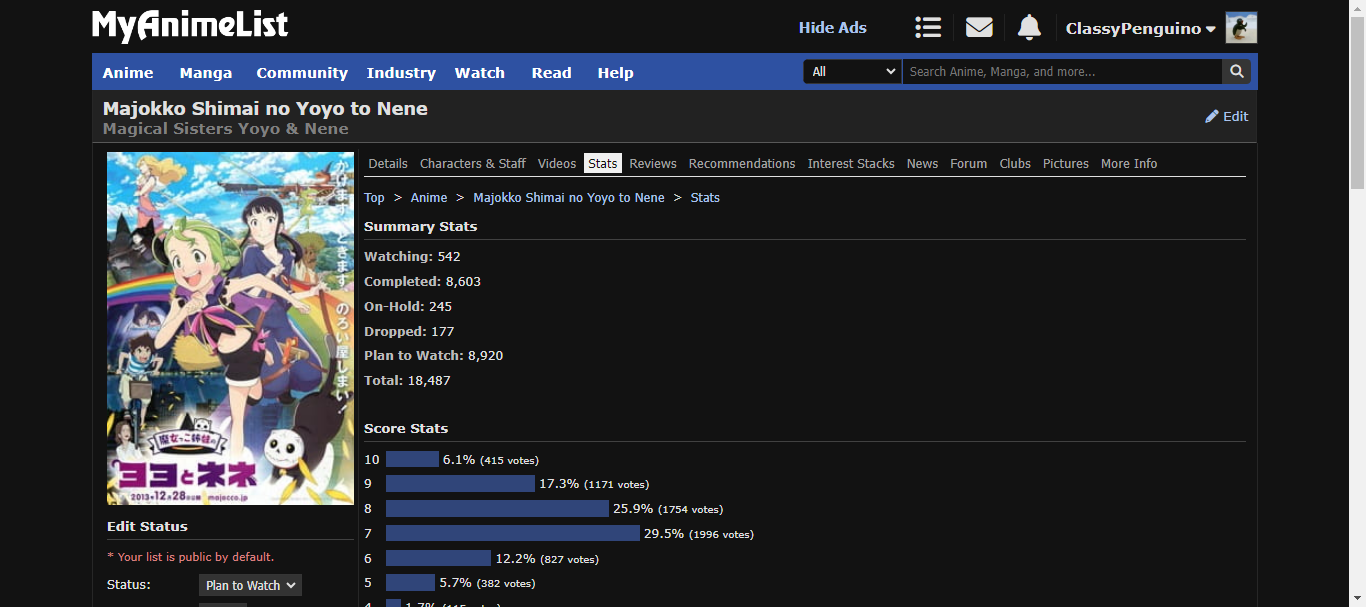Screen dimensions: 1366x607
Task: Go to the Top breadcrumb link
Action: pos(374,198)
